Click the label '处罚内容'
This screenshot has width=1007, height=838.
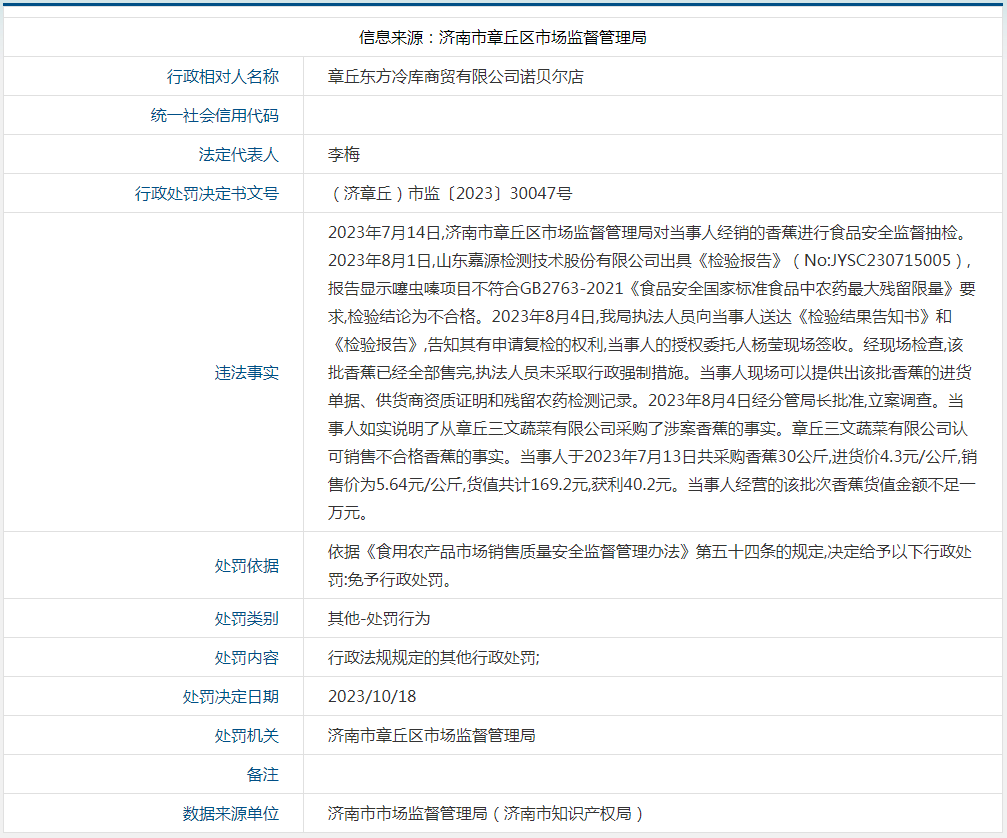click(x=247, y=658)
